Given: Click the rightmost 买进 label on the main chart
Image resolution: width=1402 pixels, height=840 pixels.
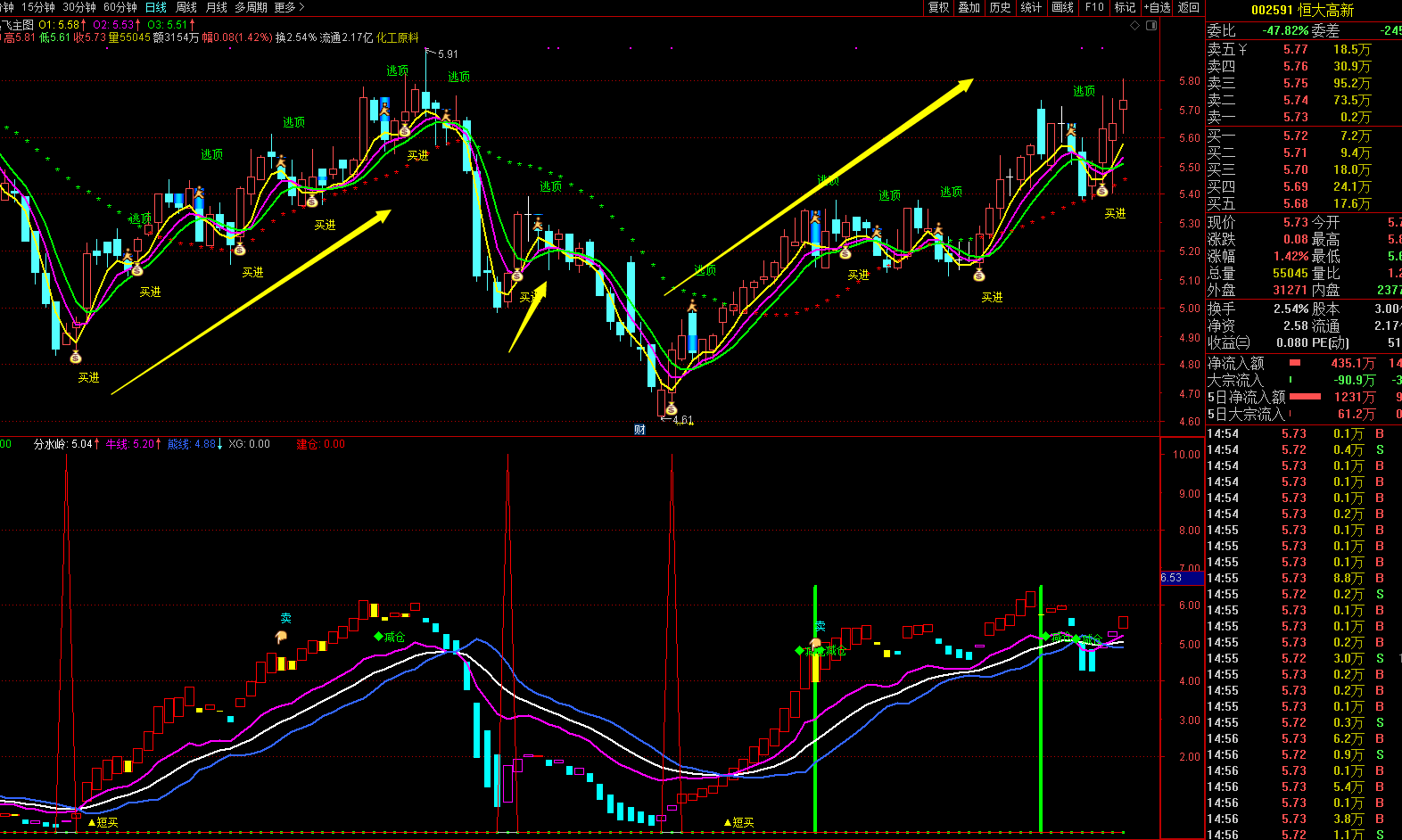Looking at the screenshot, I should coord(1116,214).
